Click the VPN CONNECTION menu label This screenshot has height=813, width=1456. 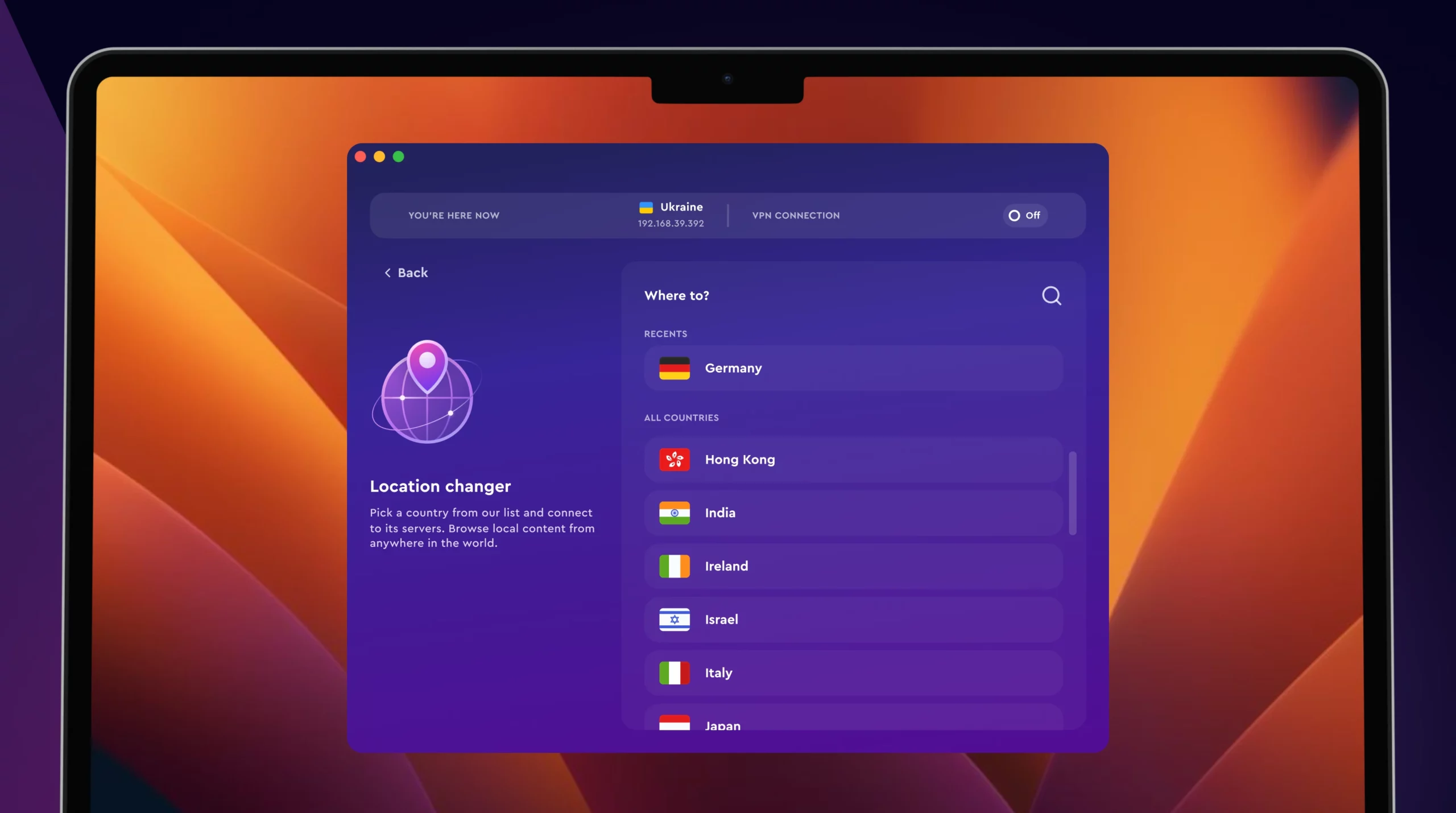click(795, 214)
